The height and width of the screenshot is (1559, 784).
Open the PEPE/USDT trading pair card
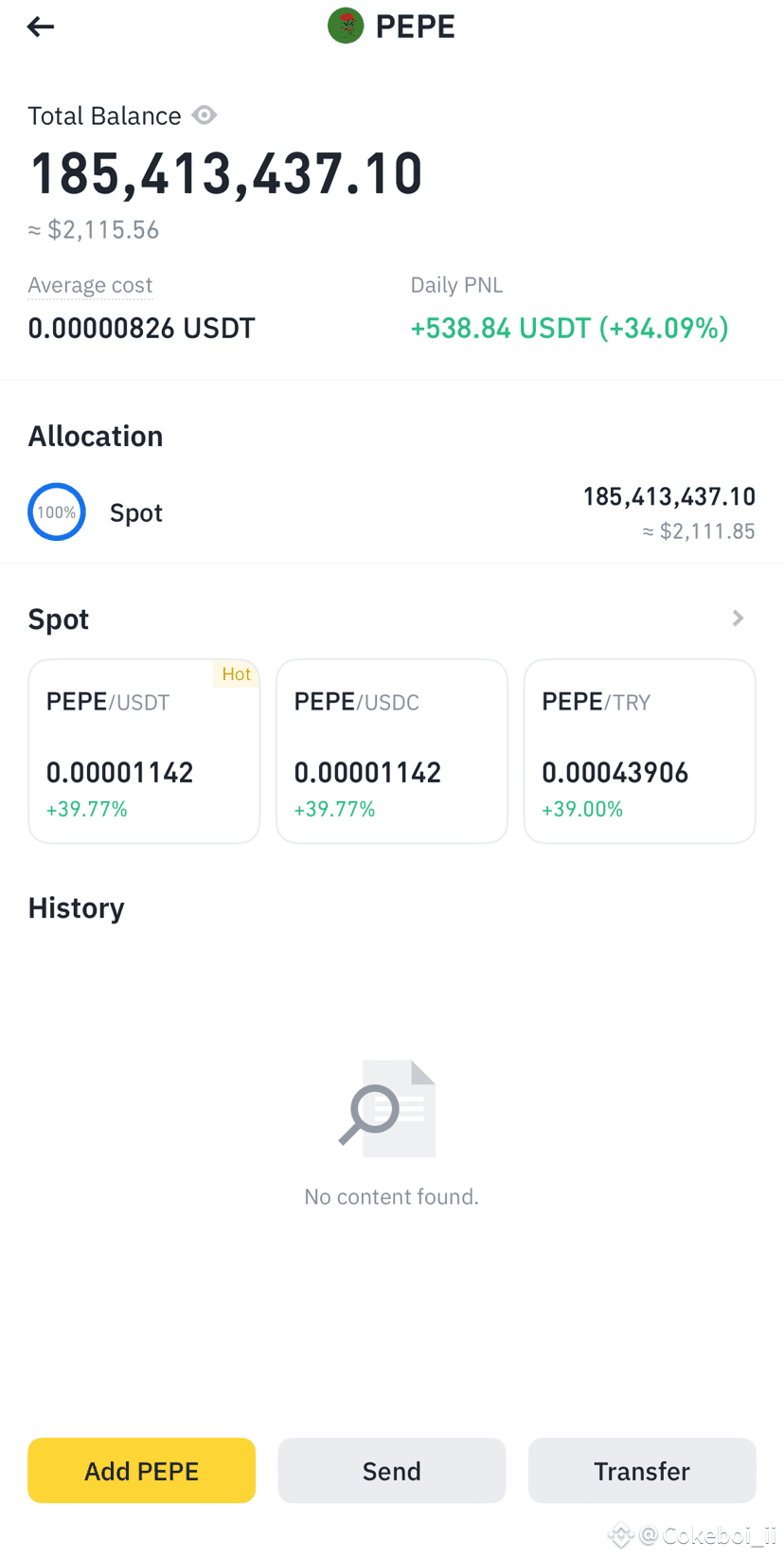pos(144,751)
